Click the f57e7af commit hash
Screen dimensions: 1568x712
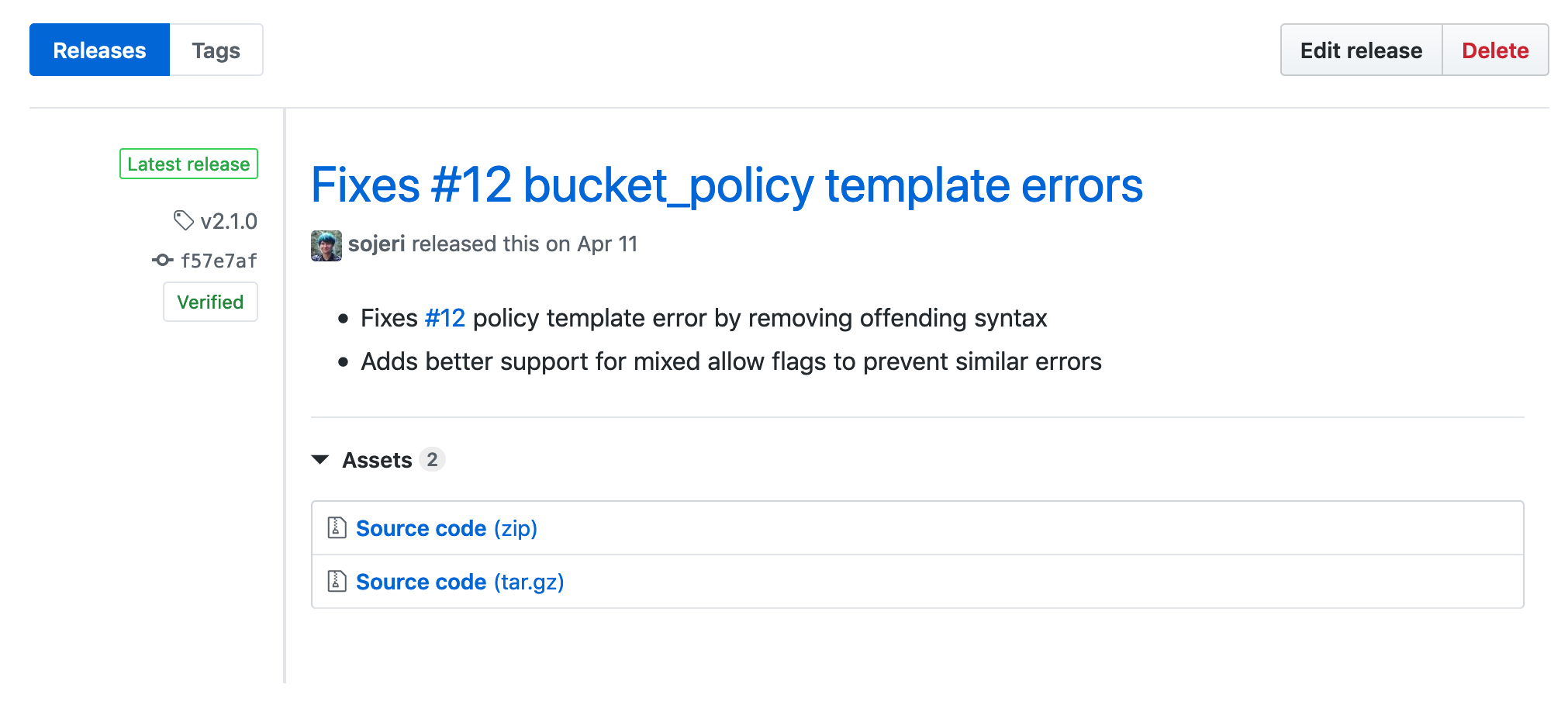click(219, 261)
